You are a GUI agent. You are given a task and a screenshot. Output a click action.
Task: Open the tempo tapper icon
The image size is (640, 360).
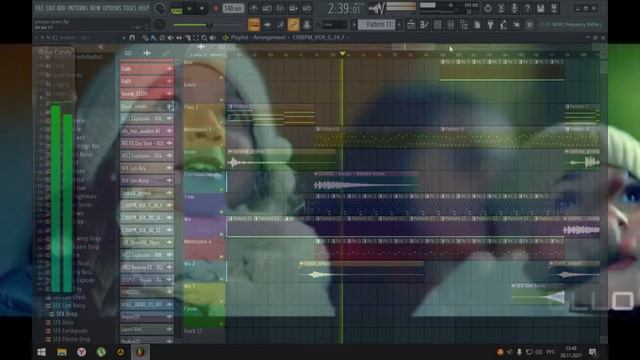503,25
